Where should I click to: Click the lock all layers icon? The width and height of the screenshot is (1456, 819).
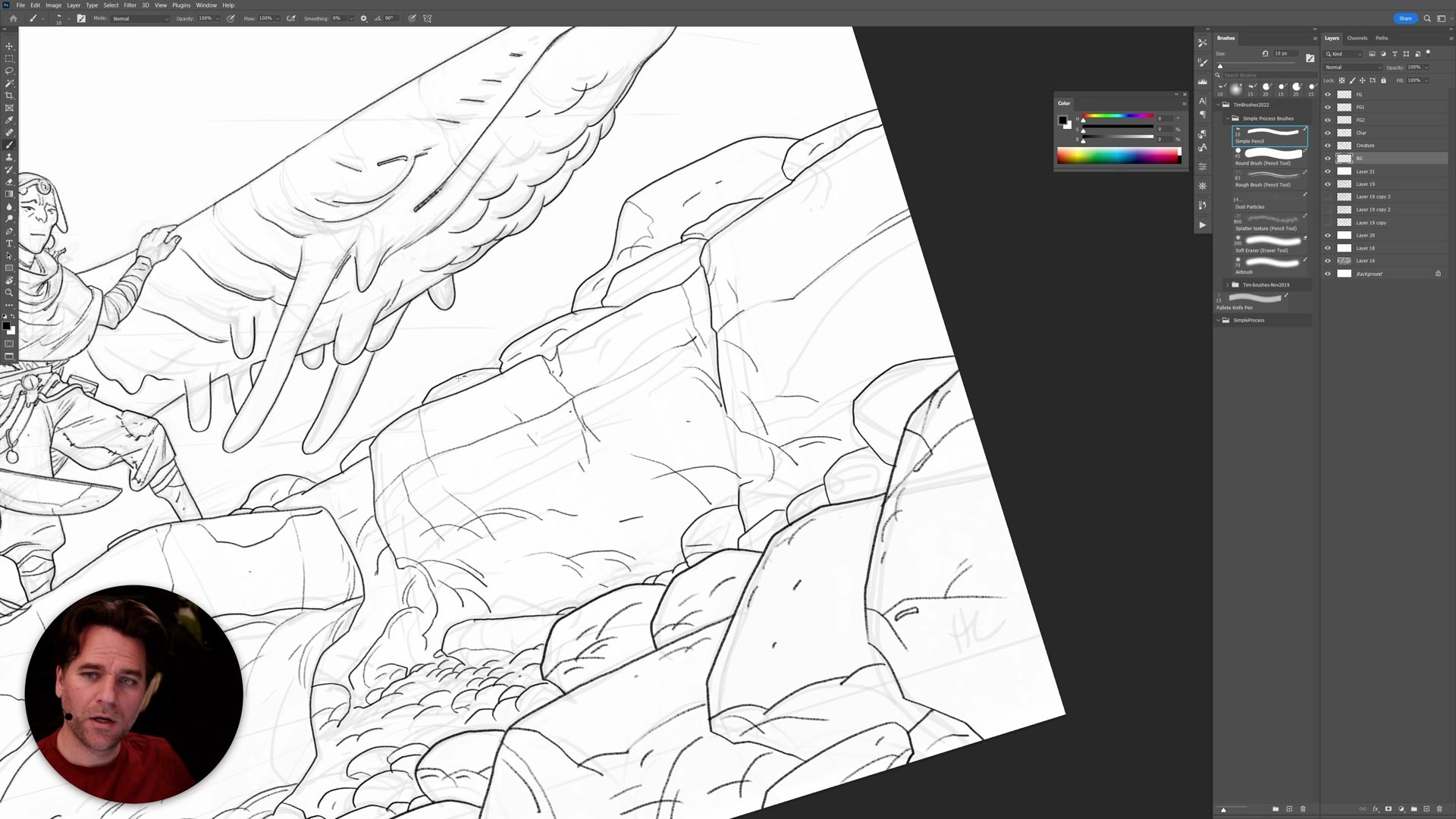click(x=1383, y=80)
